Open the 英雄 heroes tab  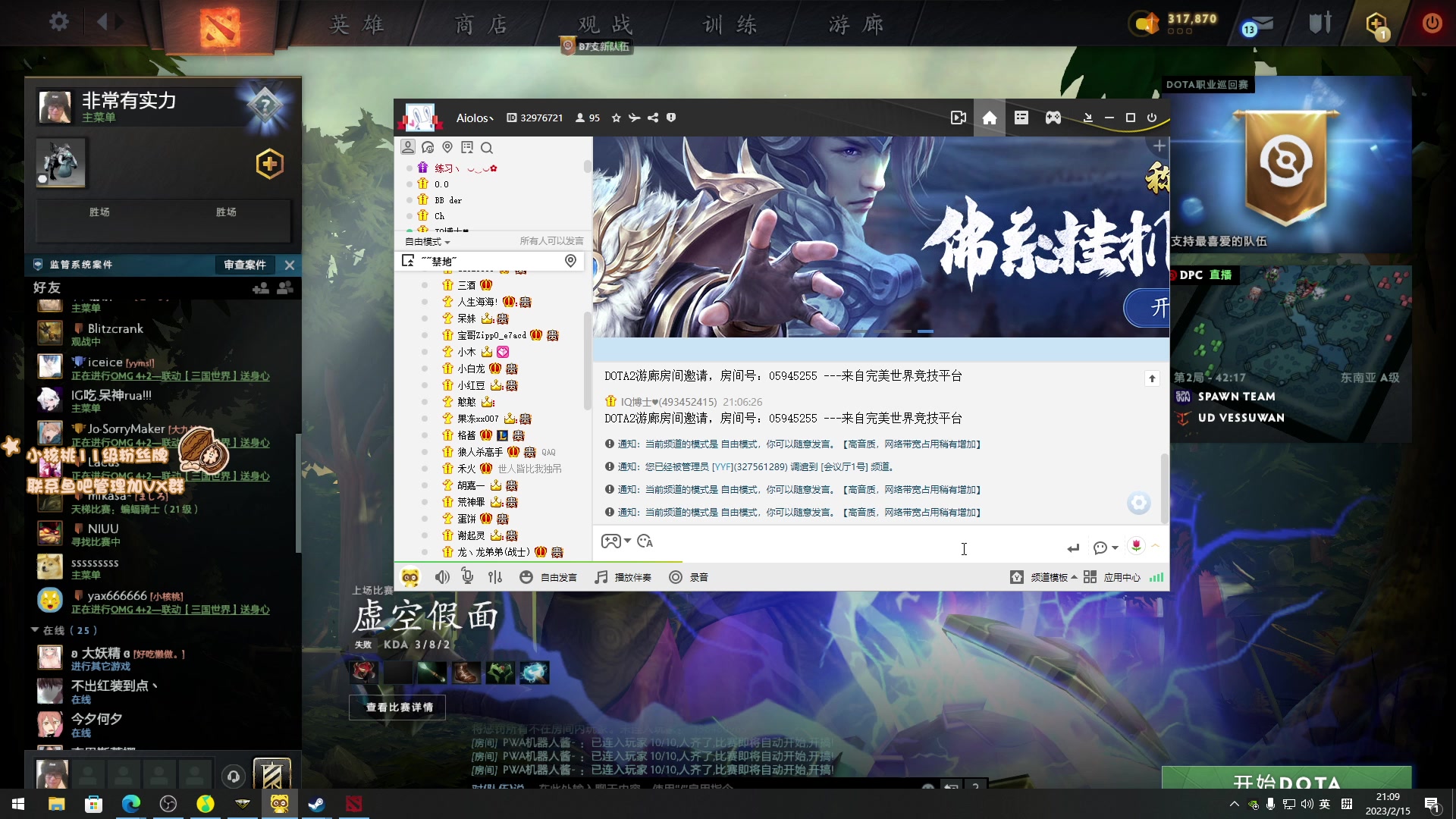click(357, 24)
